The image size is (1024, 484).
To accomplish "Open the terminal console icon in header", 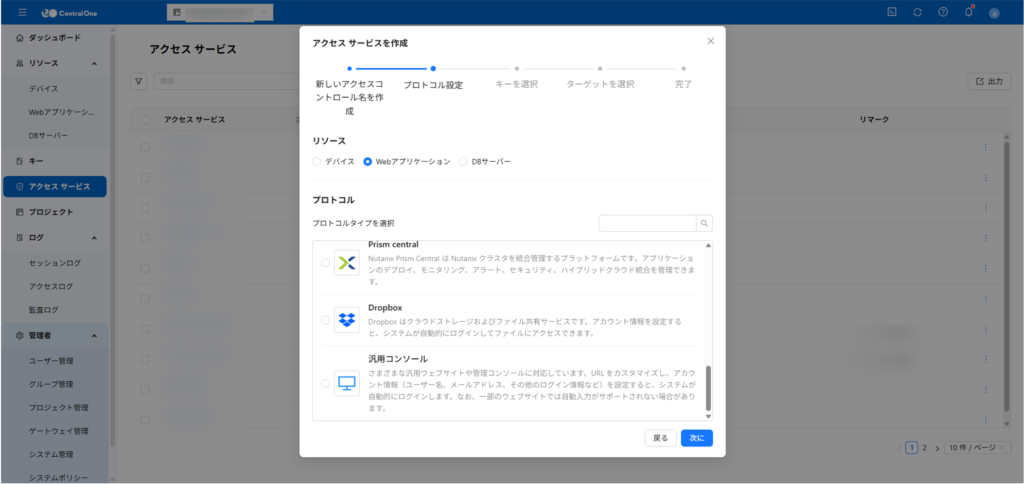I will 892,12.
